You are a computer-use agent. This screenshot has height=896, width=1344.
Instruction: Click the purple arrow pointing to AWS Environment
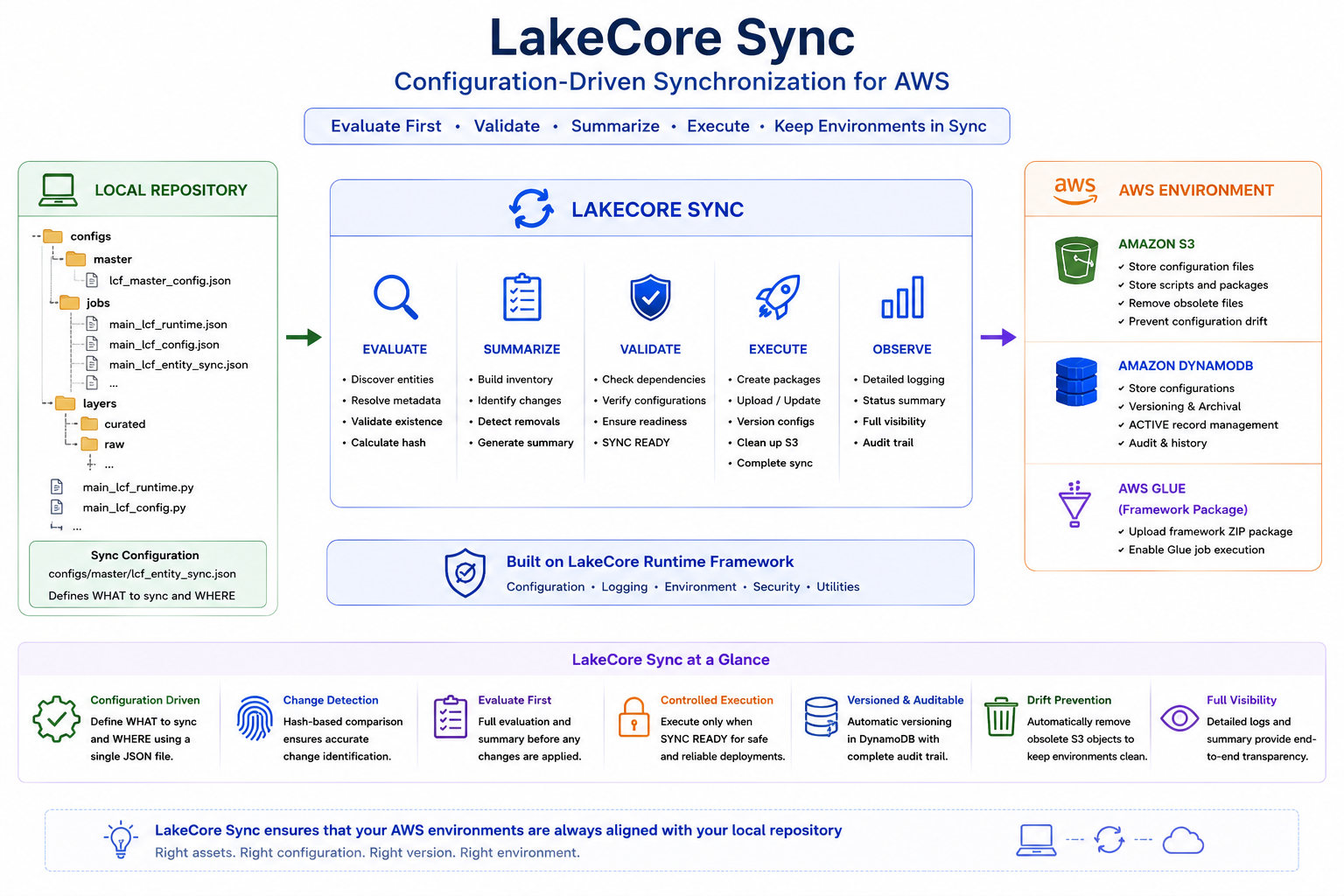(998, 337)
